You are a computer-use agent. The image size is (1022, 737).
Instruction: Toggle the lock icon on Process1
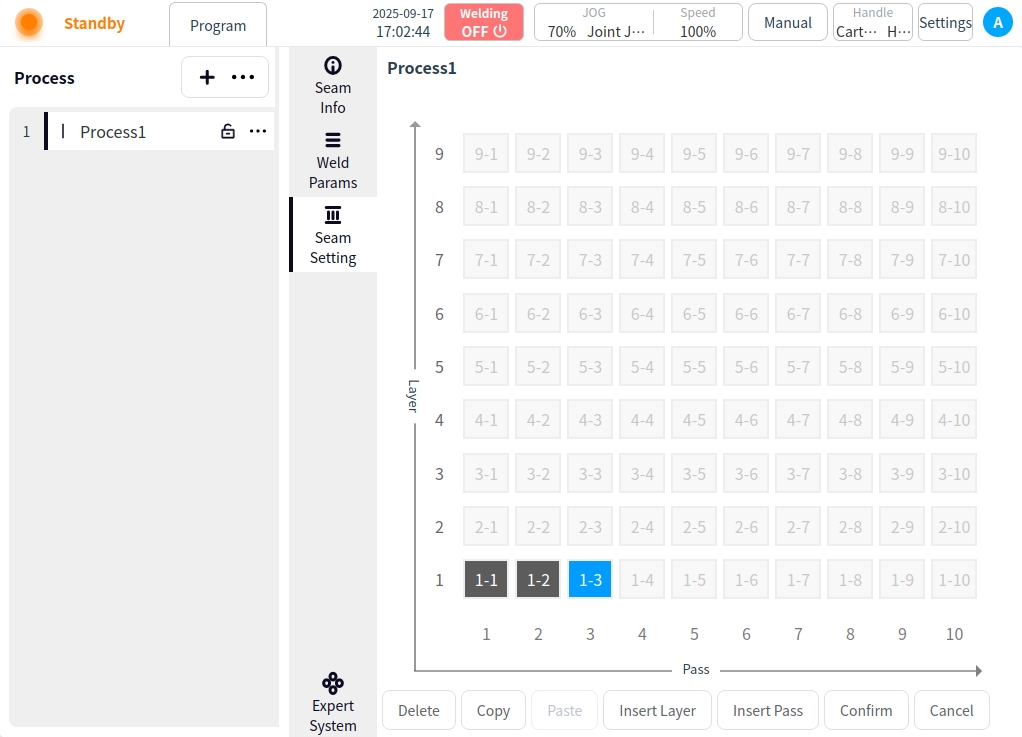[228, 131]
